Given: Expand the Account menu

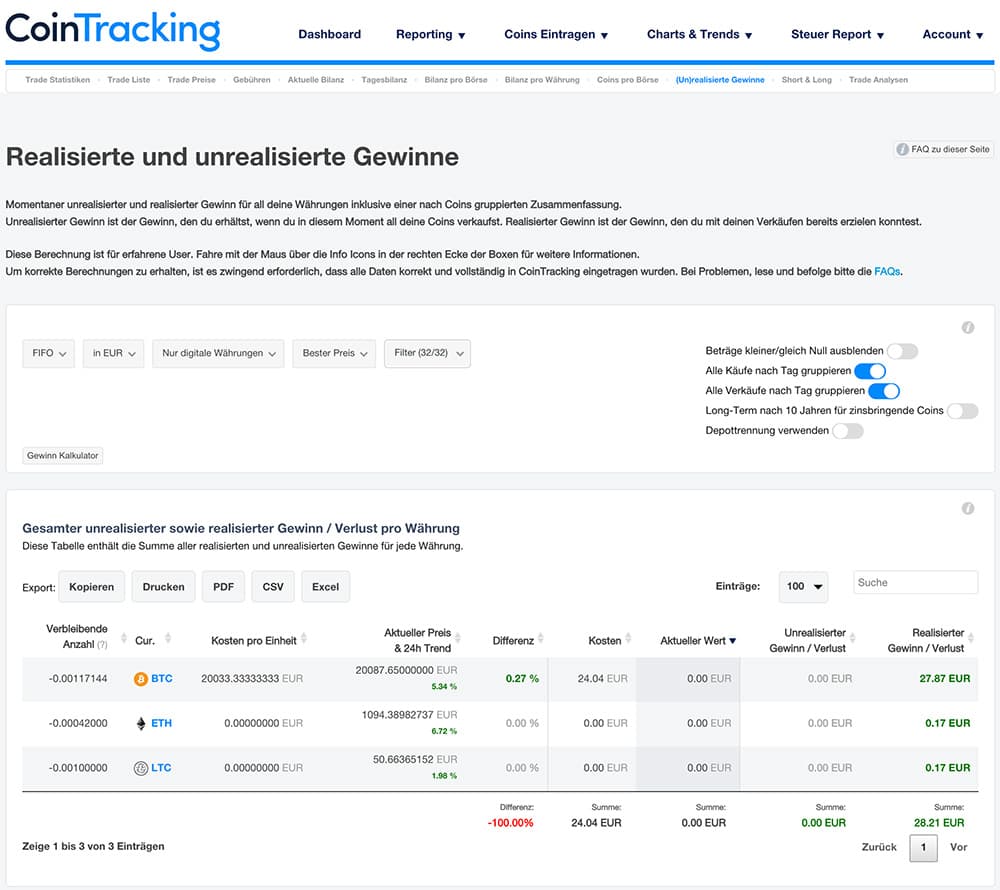Looking at the screenshot, I should (x=953, y=34).
